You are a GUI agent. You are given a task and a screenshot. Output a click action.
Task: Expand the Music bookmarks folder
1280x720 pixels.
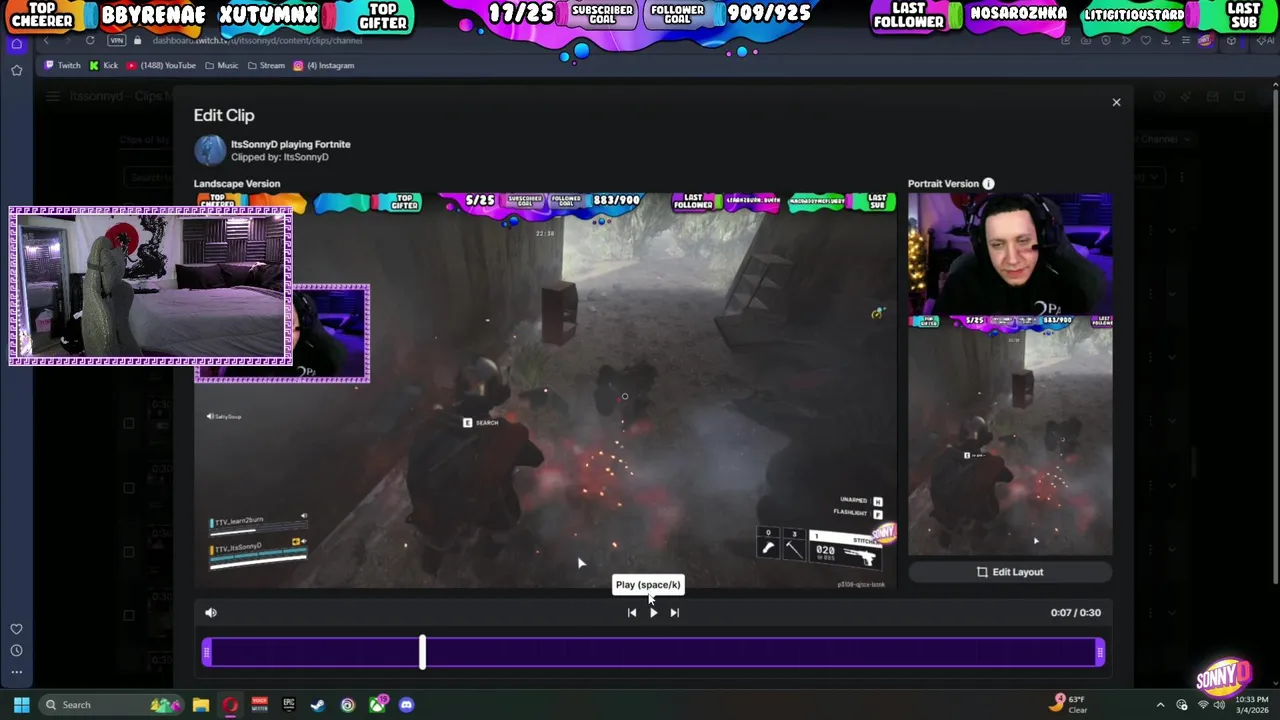221,65
